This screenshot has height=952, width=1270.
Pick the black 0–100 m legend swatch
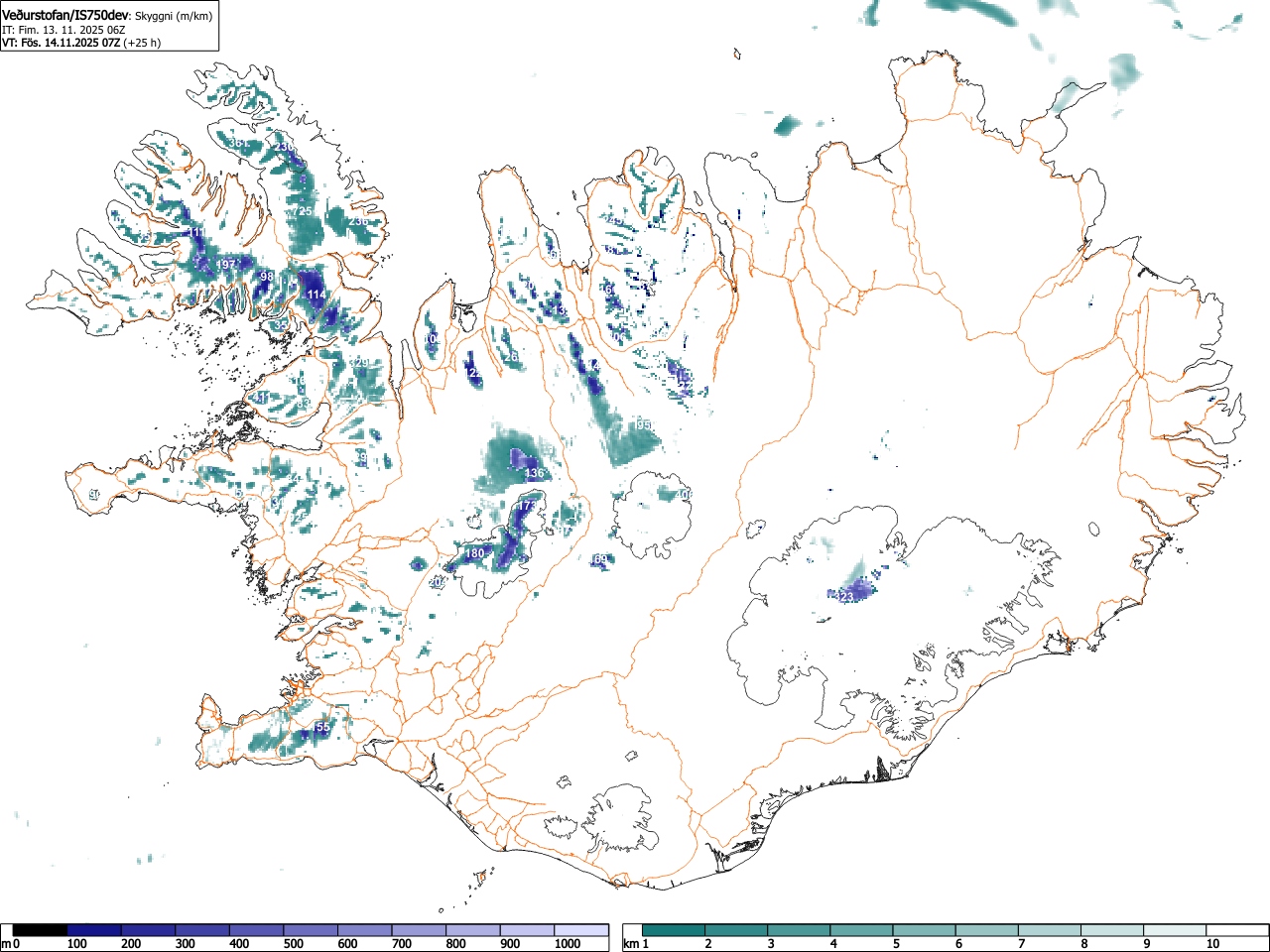(x=40, y=930)
